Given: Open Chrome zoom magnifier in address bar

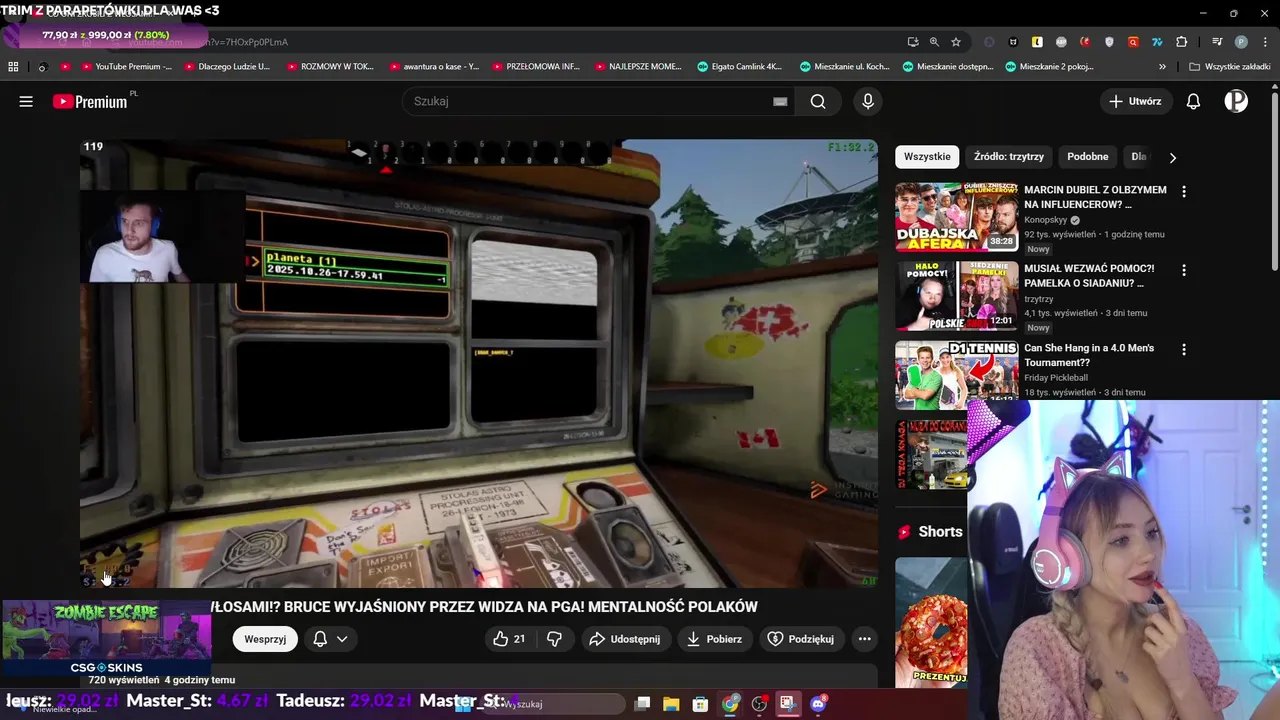Looking at the screenshot, I should [x=934, y=42].
